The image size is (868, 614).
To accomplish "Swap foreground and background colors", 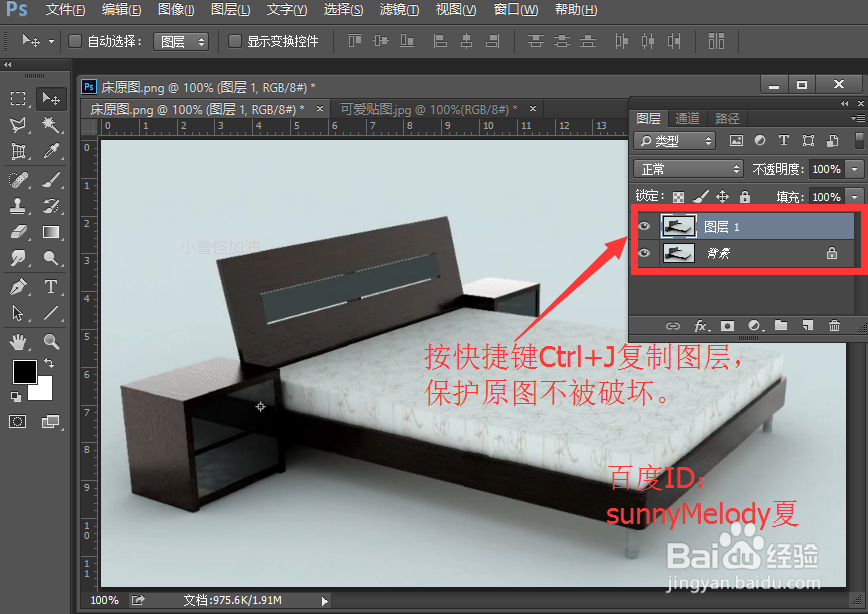I will 49,363.
